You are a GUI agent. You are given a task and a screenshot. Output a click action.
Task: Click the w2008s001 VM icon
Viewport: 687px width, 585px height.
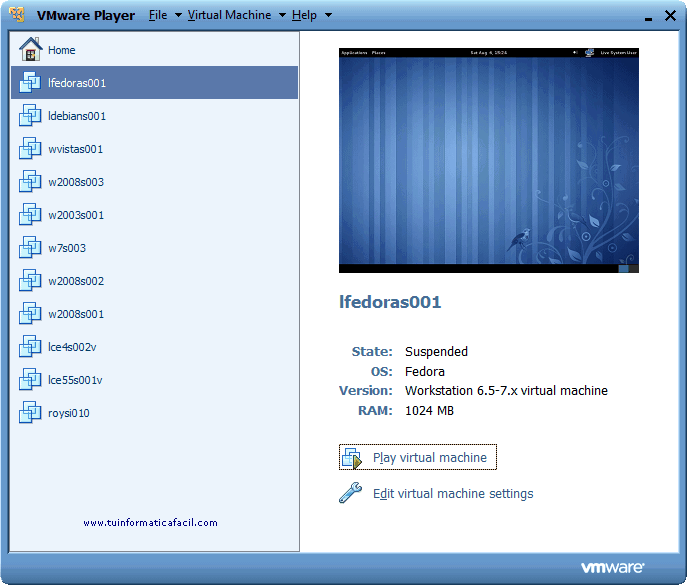click(x=30, y=313)
